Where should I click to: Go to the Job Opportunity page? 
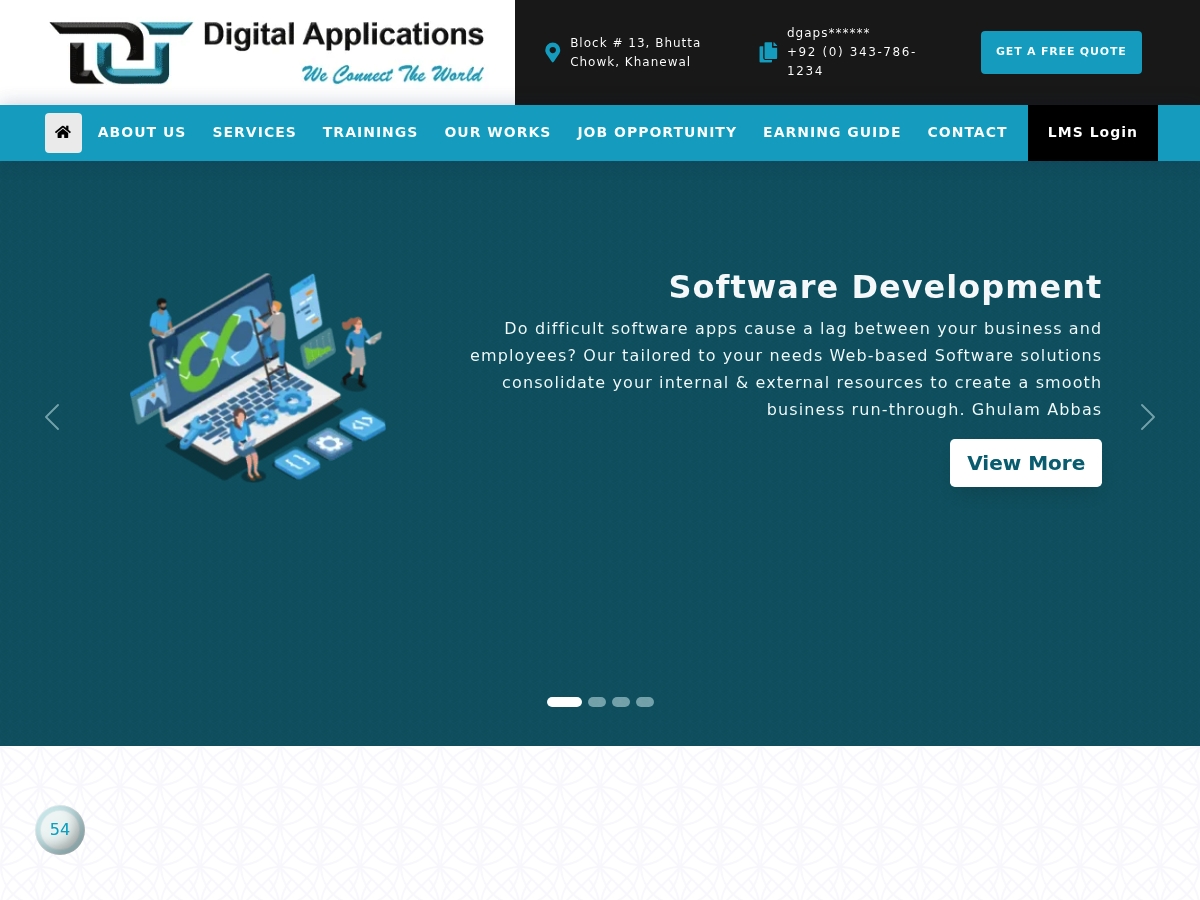tap(657, 132)
